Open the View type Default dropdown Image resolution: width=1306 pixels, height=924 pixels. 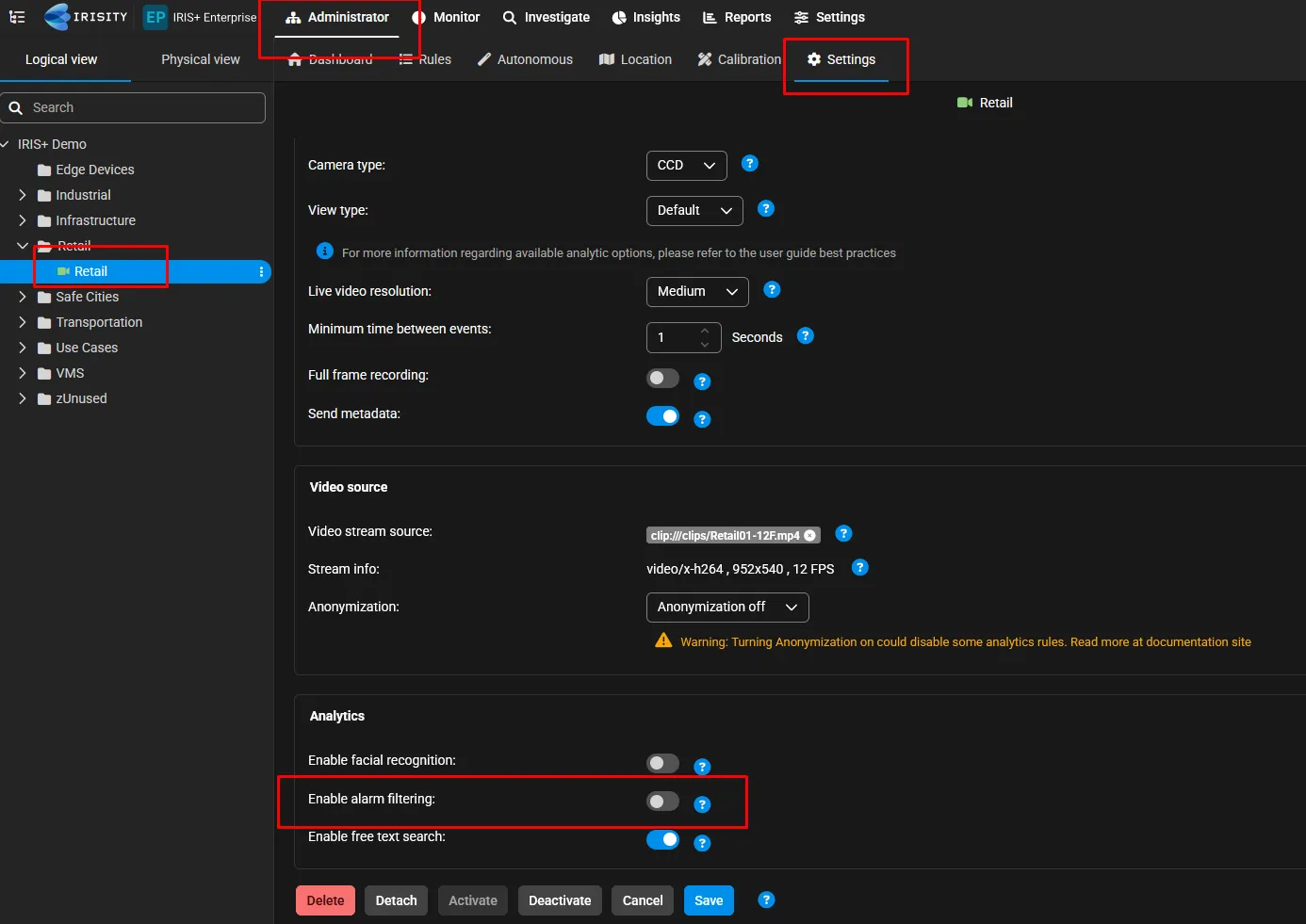(x=694, y=210)
